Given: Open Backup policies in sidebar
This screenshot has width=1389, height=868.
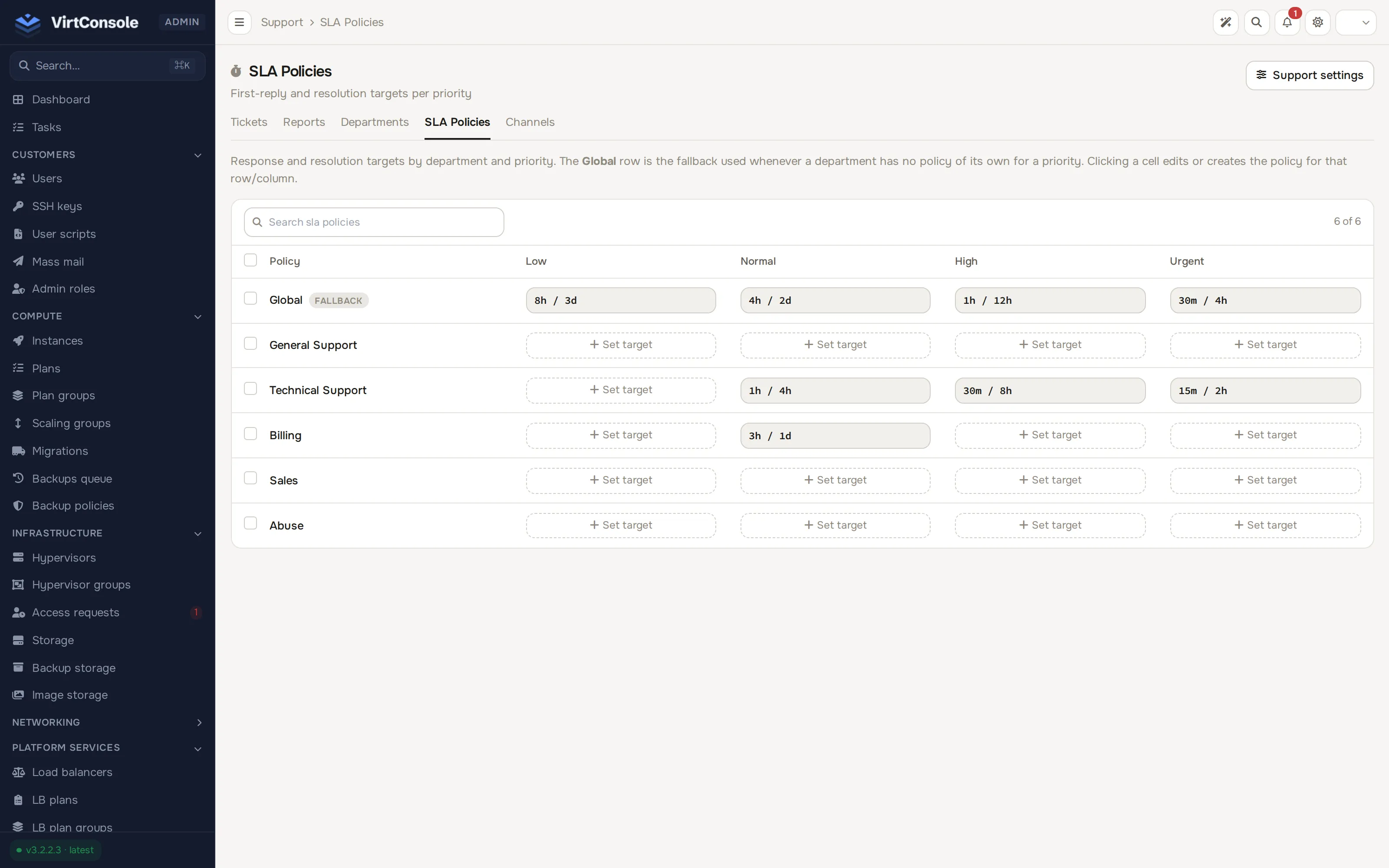Looking at the screenshot, I should pyautogui.click(x=107, y=506).
